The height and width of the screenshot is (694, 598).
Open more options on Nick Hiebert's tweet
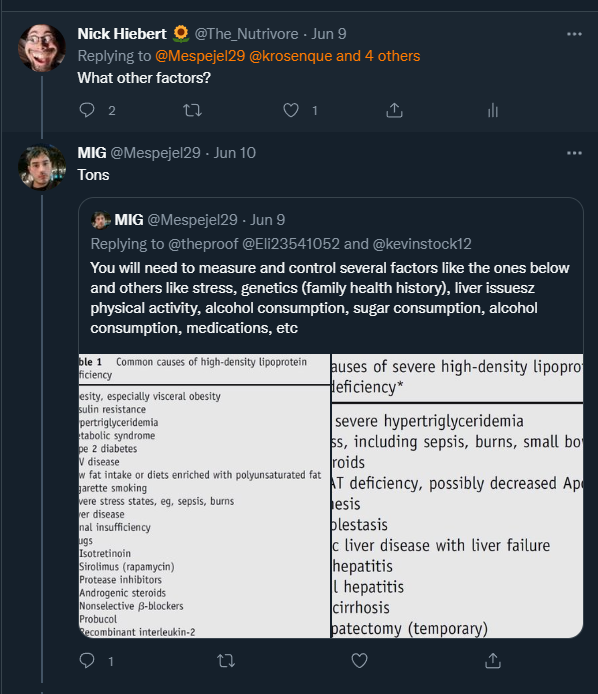(x=574, y=34)
